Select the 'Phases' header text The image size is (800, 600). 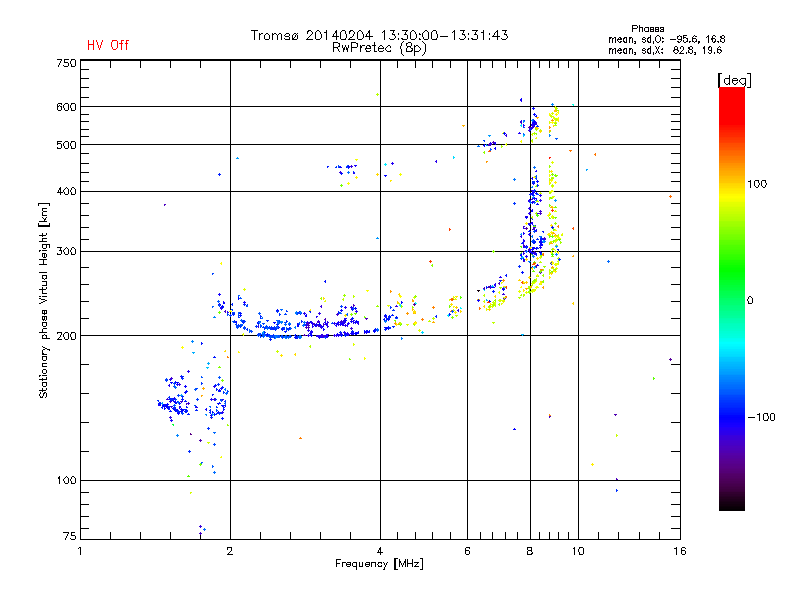point(647,29)
